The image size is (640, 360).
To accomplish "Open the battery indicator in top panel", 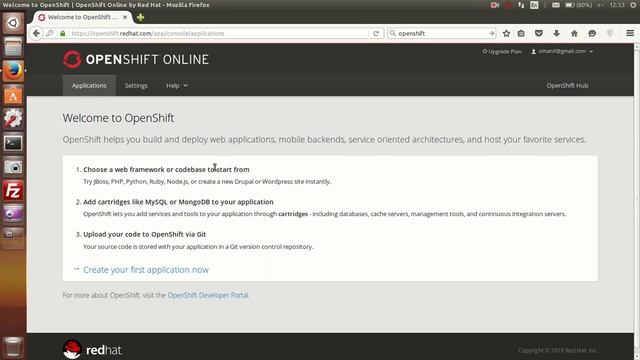I will click(x=578, y=5).
